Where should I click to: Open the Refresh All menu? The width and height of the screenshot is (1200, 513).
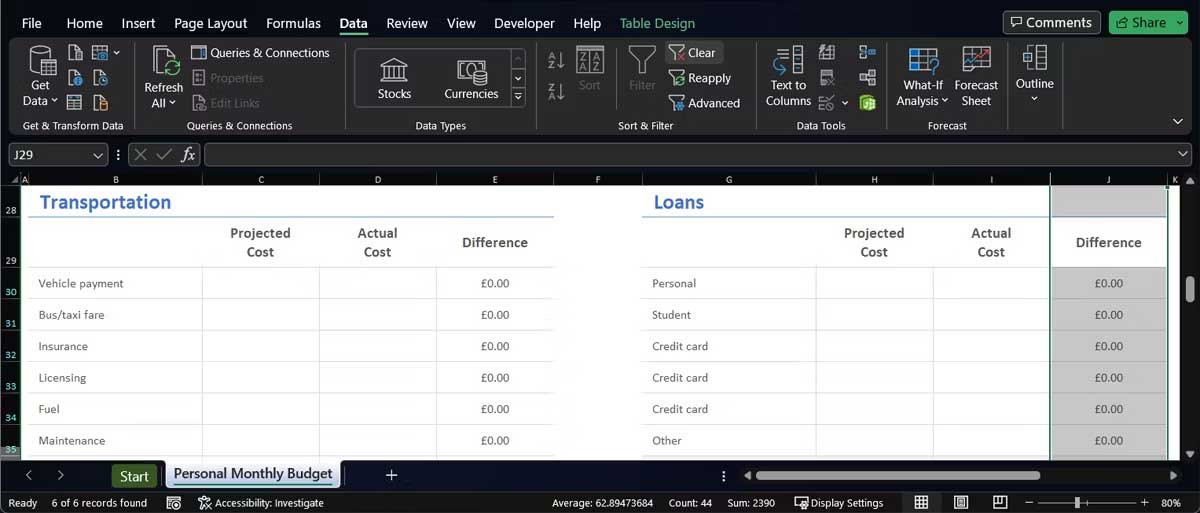(x=163, y=77)
